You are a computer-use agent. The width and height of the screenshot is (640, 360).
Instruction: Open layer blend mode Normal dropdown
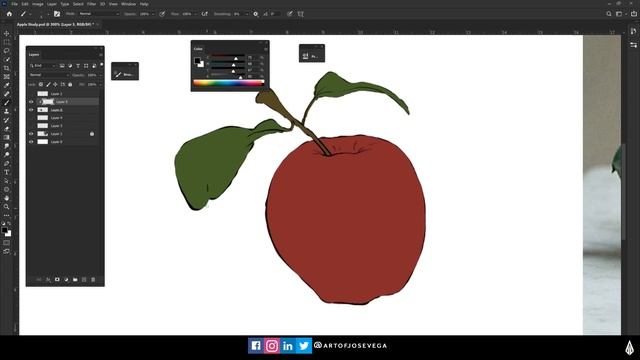point(49,75)
